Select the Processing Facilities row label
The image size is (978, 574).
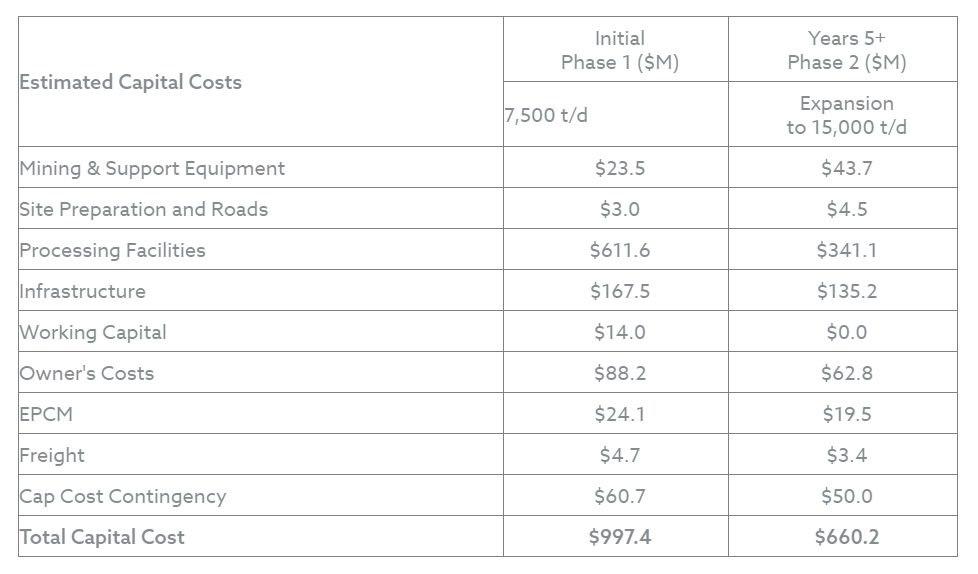coord(113,250)
